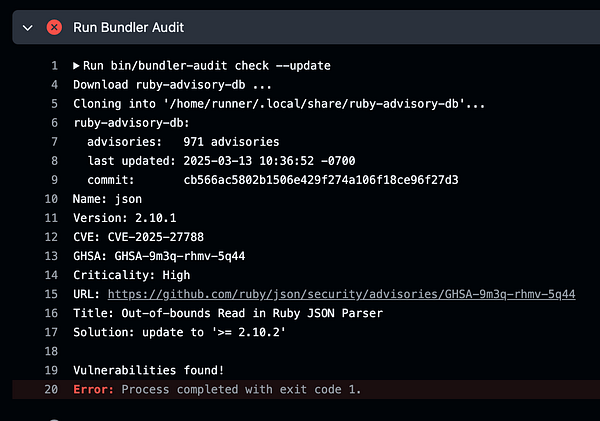
Task: Click 'Download ruby-advisory-db ...' line
Action: point(172,85)
